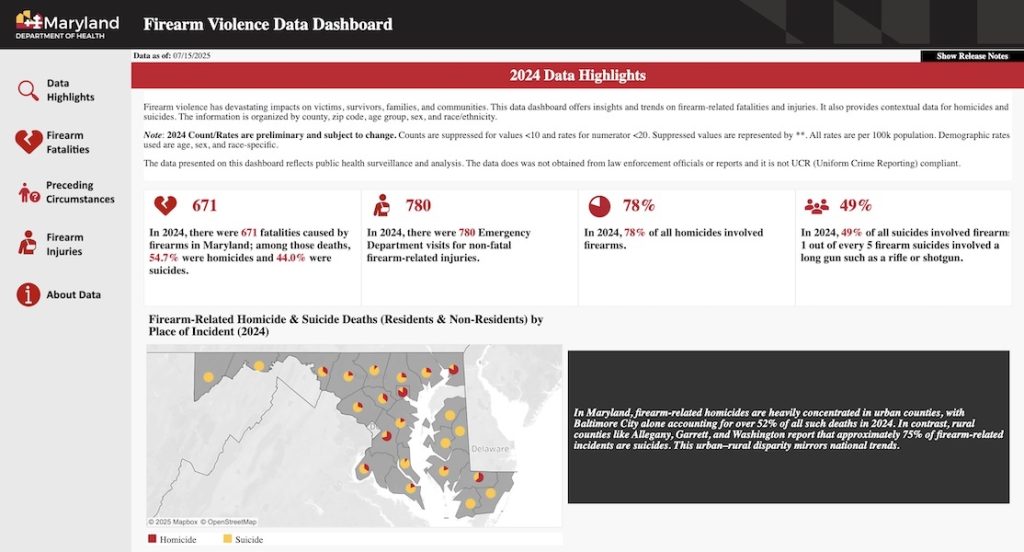Click the Preceding Circumstances person icon
Image resolution: width=1024 pixels, height=552 pixels.
coord(29,192)
